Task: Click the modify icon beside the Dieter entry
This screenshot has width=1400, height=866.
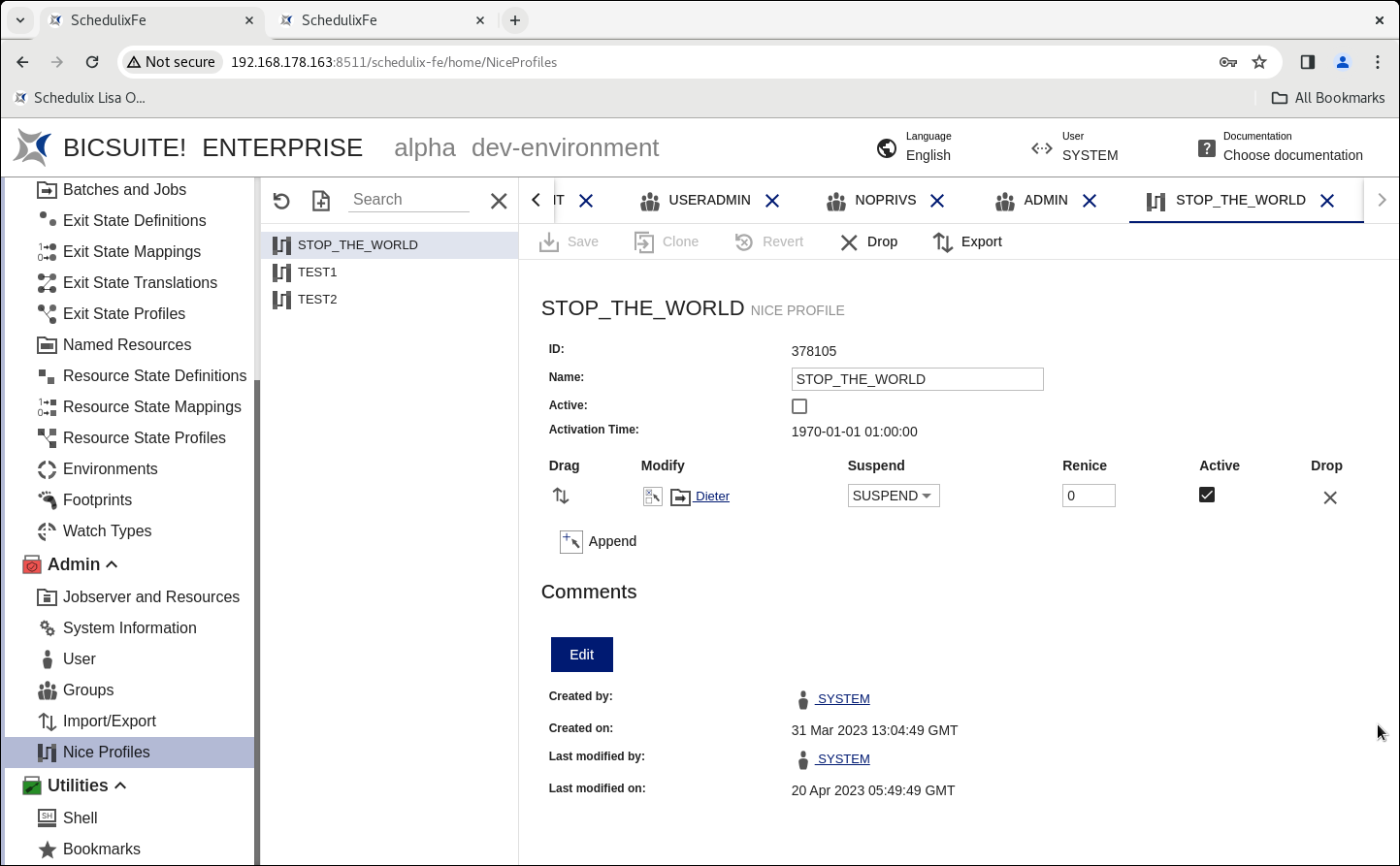Action: click(652, 497)
